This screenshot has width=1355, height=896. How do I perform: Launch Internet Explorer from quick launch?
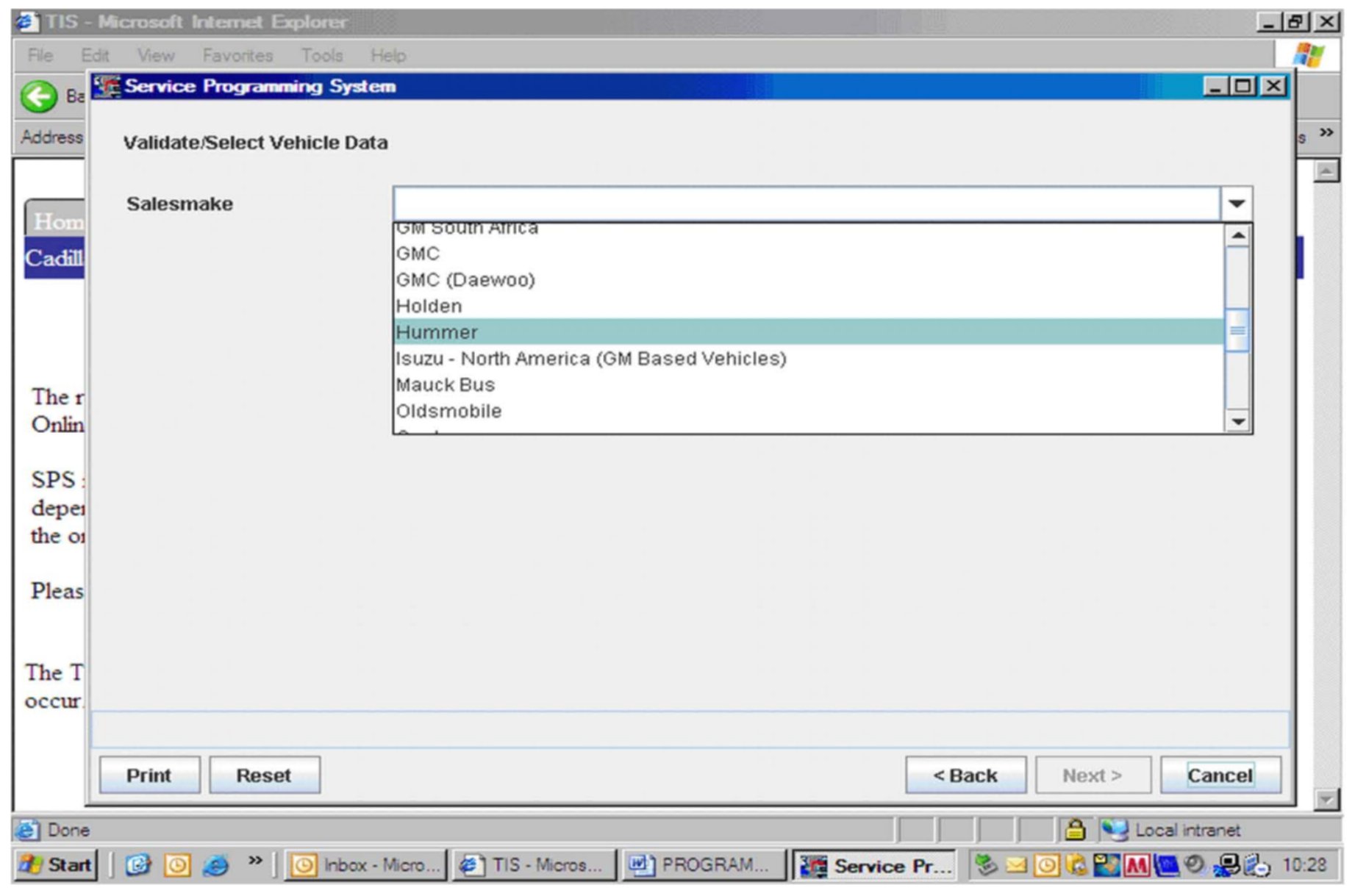pyautogui.click(x=215, y=865)
